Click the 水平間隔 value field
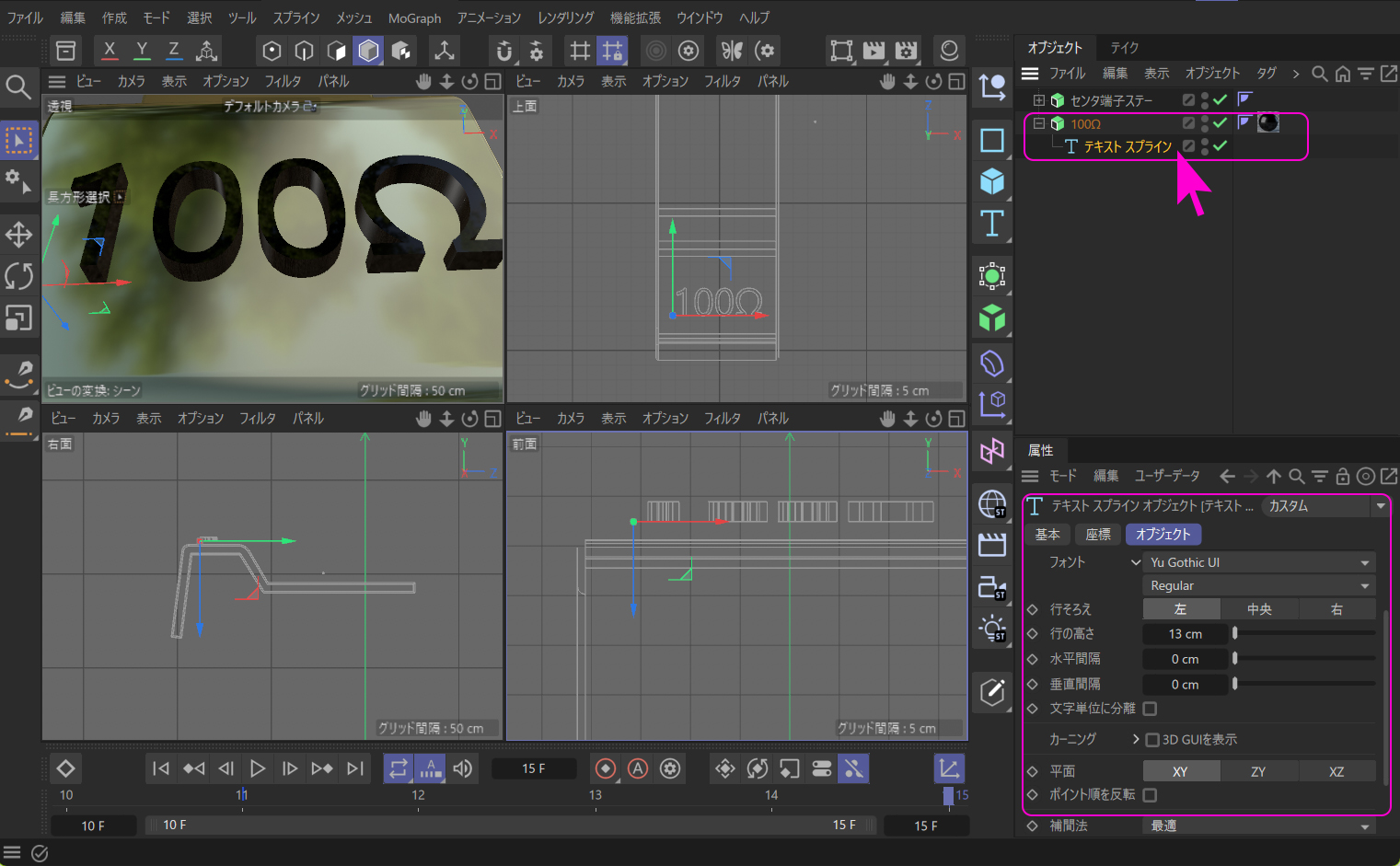Screen dimensions: 1400x866 tap(1185, 659)
